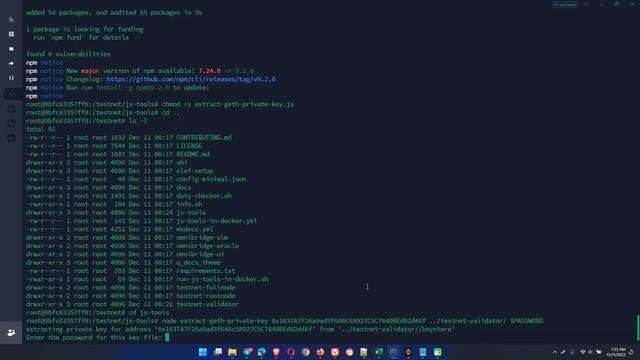
Task: Show hidden system tray icons chevron
Action: pos(555,352)
